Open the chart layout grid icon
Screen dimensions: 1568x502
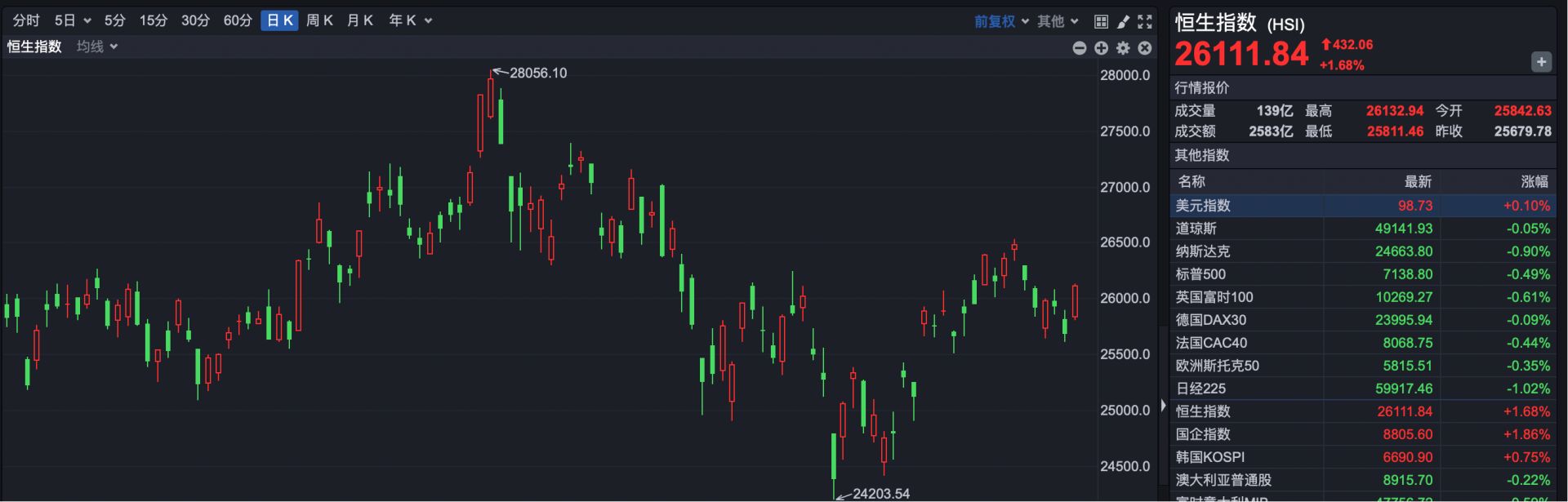(x=1101, y=21)
